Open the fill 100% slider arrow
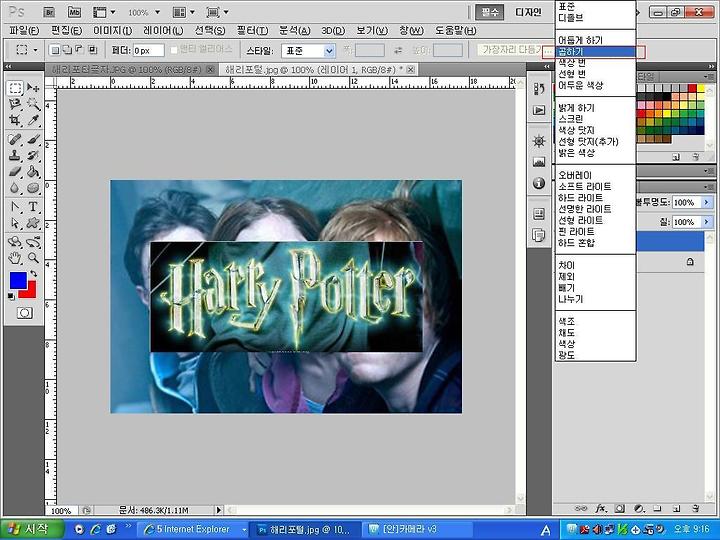This screenshot has height=540, width=720. pos(706,222)
